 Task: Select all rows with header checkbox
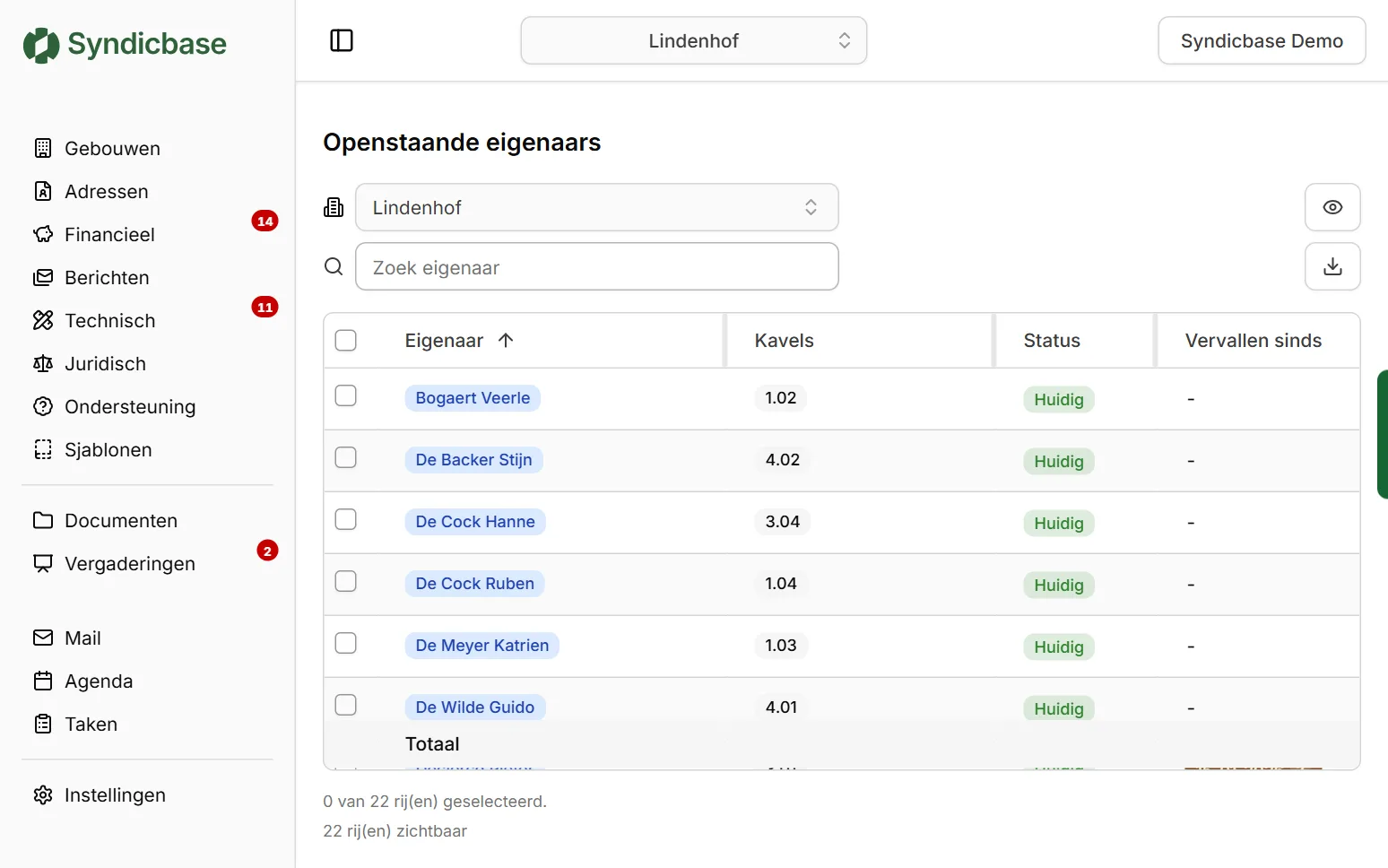coord(346,341)
